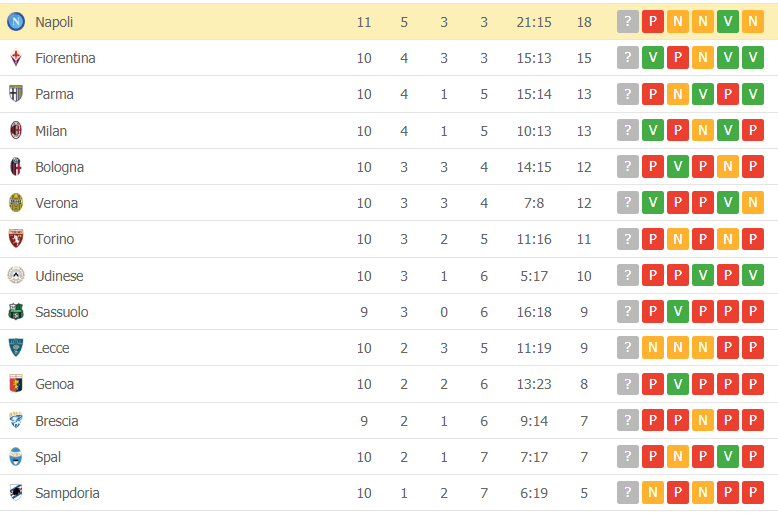Screen dimensions: 778x513
Task: Click the Genoa club crest icon
Action: [16, 384]
